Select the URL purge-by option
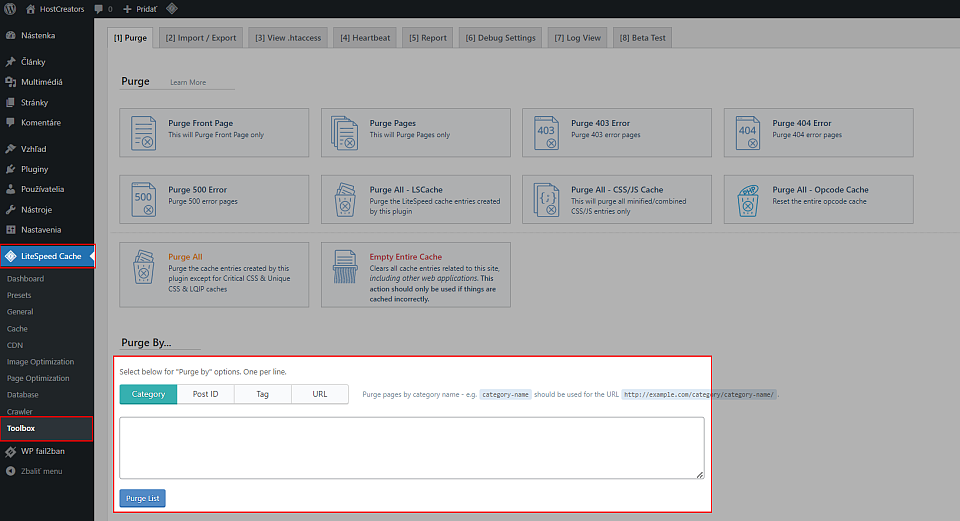Image resolution: width=960 pixels, height=521 pixels. (320, 394)
